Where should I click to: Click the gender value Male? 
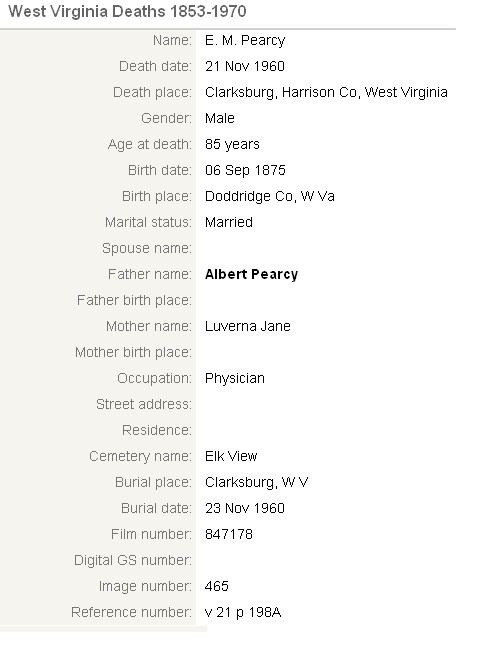pos(220,118)
